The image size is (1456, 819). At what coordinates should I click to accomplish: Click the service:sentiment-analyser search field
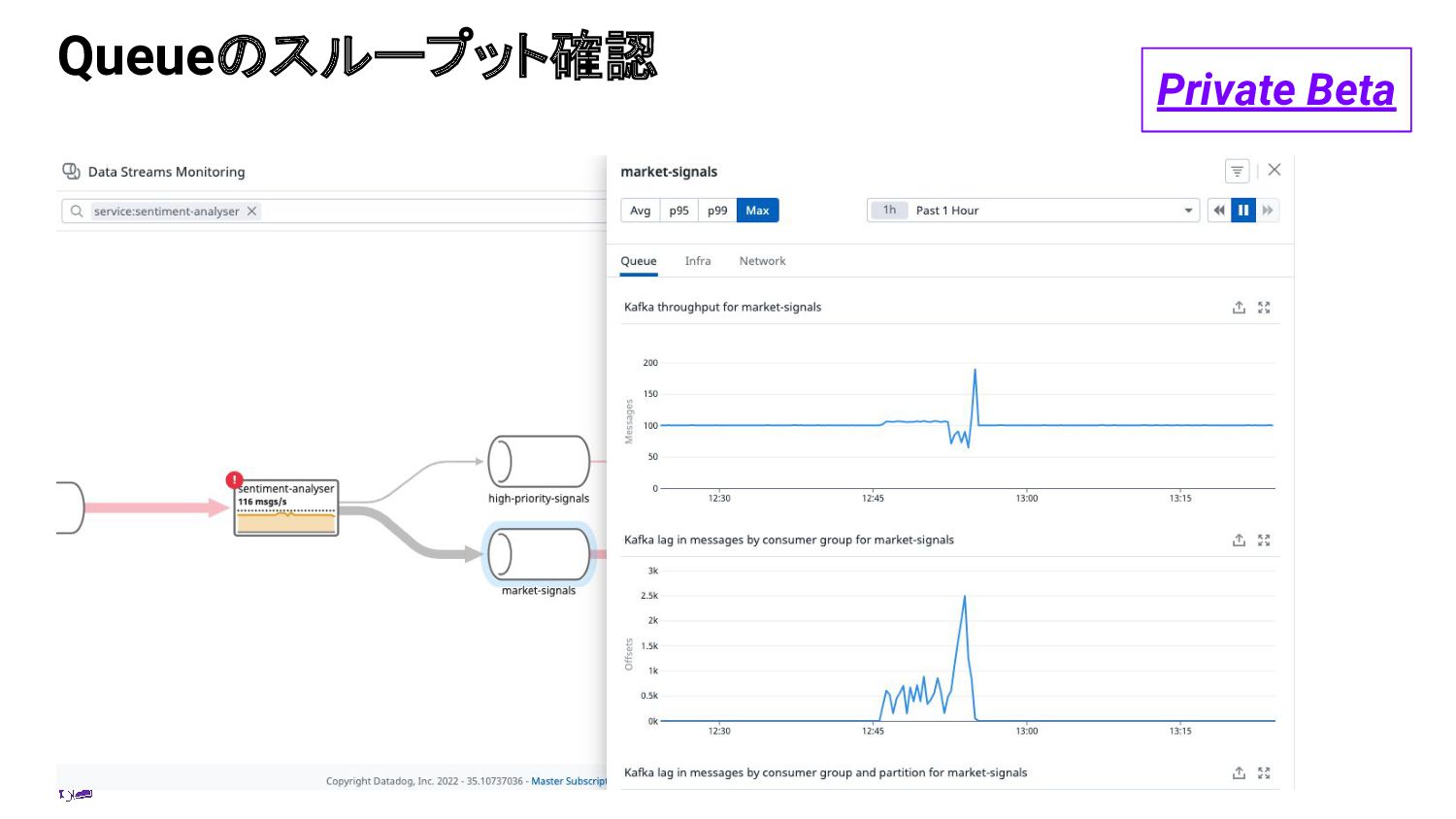point(333,212)
